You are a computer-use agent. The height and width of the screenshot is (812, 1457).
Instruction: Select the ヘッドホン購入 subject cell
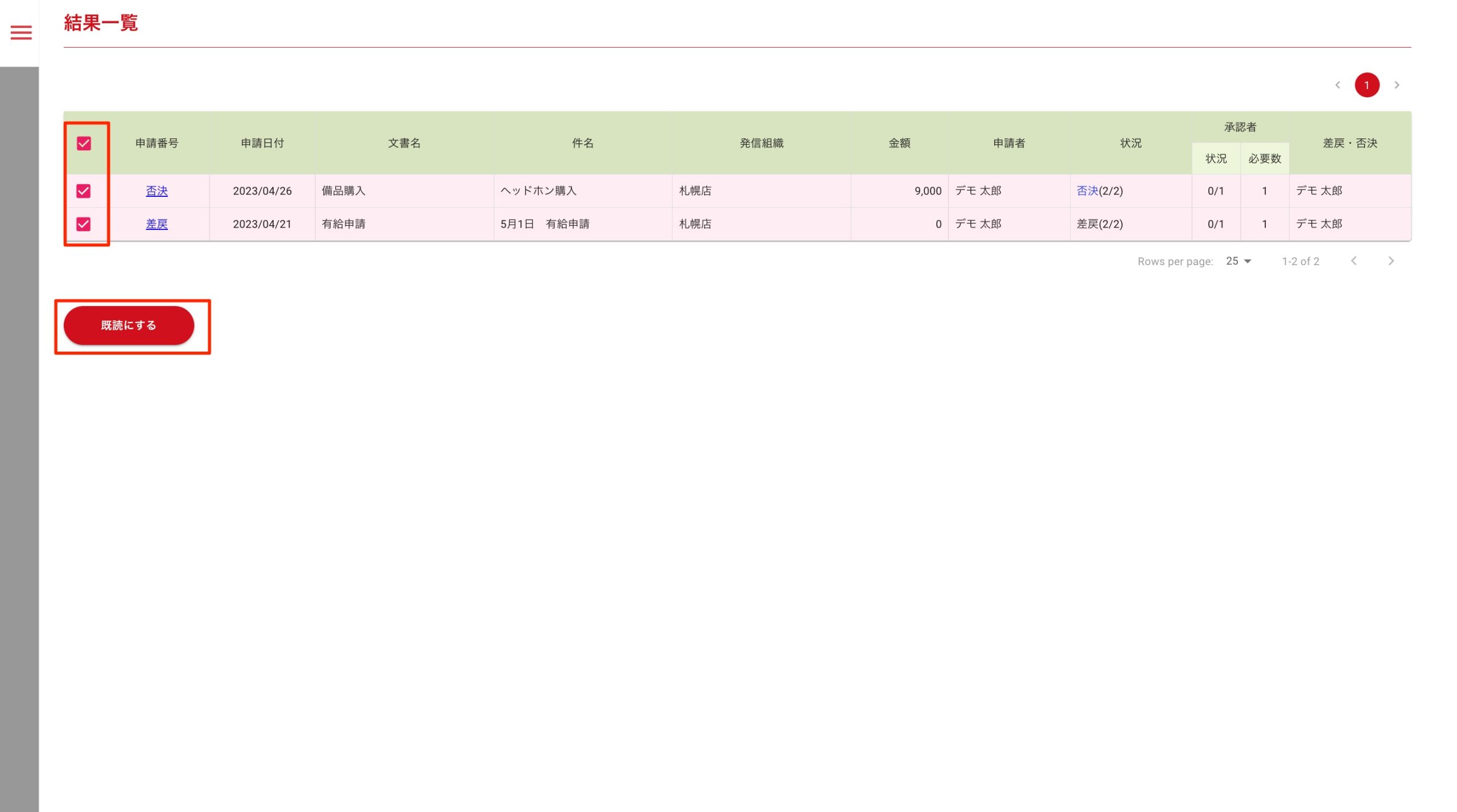coord(538,191)
